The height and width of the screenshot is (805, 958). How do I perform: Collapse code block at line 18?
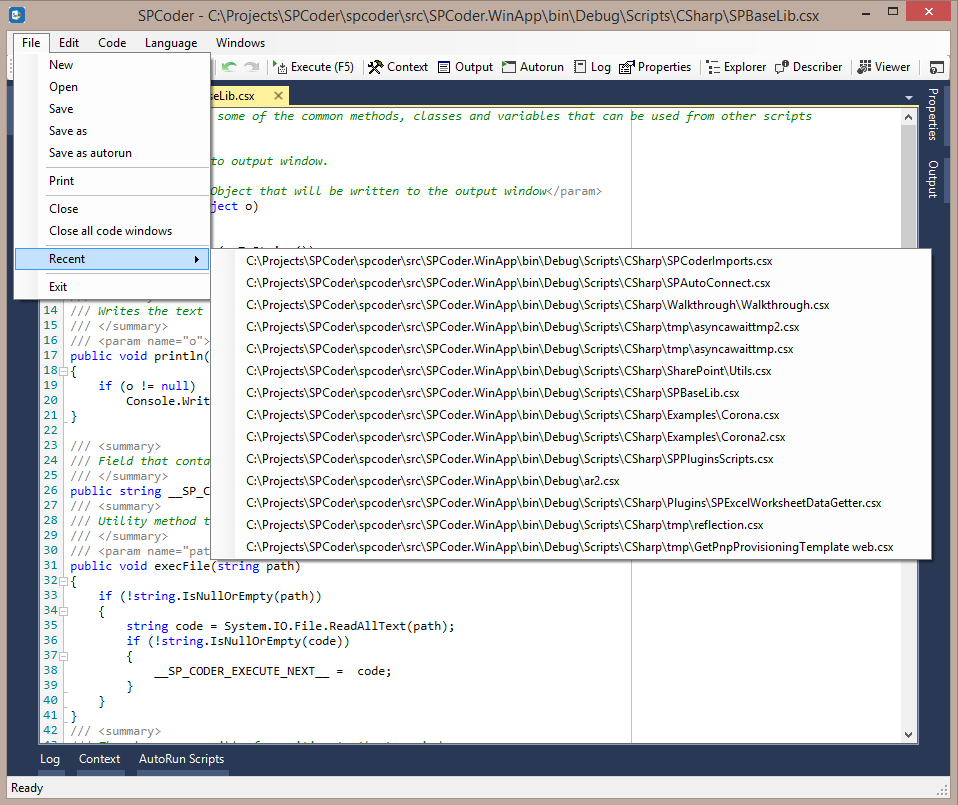(64, 370)
